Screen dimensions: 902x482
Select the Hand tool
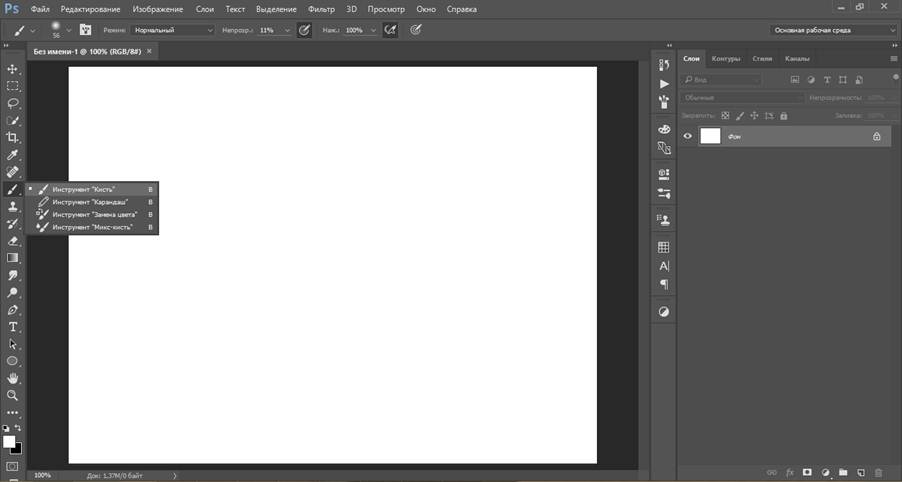pos(12,378)
